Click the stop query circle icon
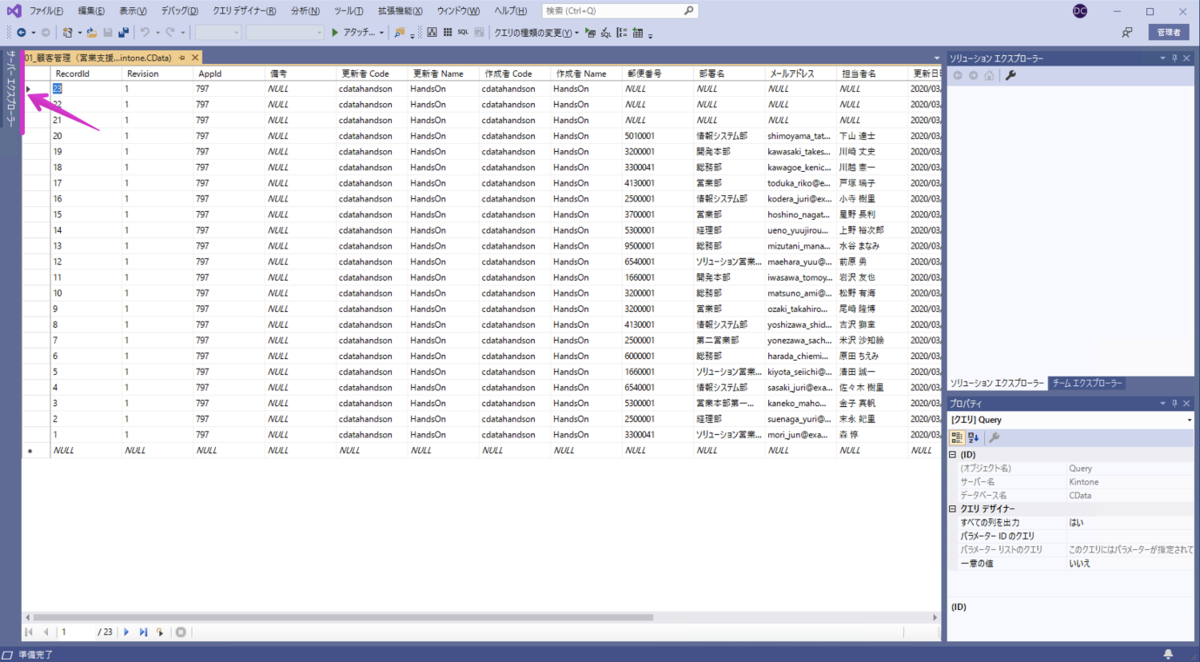Image resolution: width=1200 pixels, height=662 pixels. pyautogui.click(x=180, y=632)
